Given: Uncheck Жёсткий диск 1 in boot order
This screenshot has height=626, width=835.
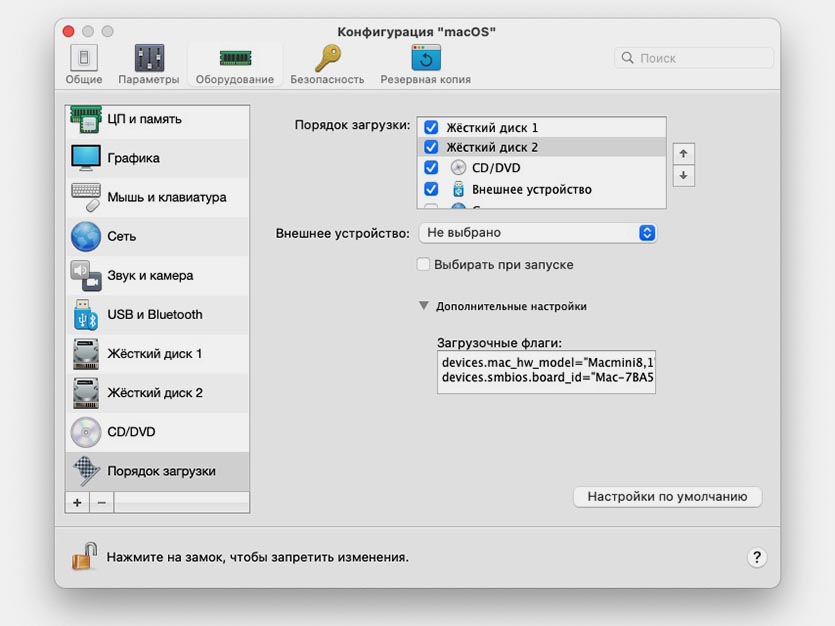Looking at the screenshot, I should [x=431, y=127].
